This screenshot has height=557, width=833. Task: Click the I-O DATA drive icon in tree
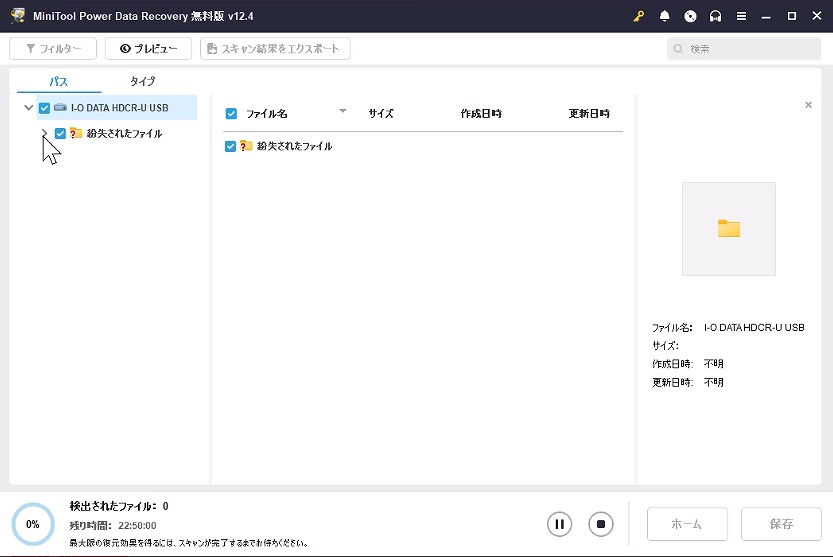[x=61, y=107]
